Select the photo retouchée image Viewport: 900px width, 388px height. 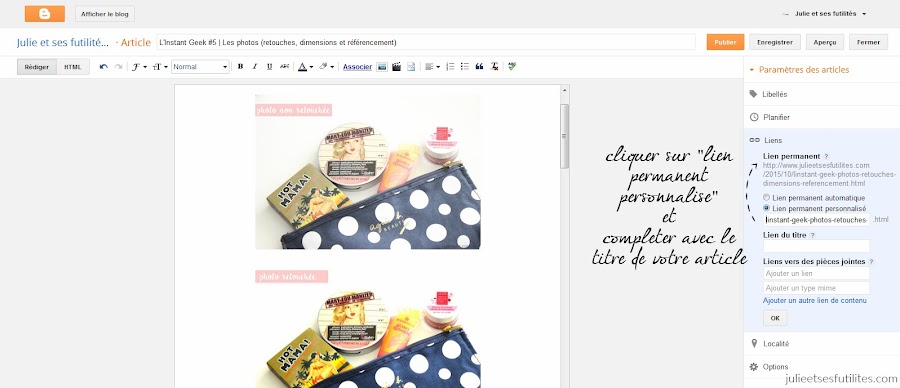pos(368,328)
